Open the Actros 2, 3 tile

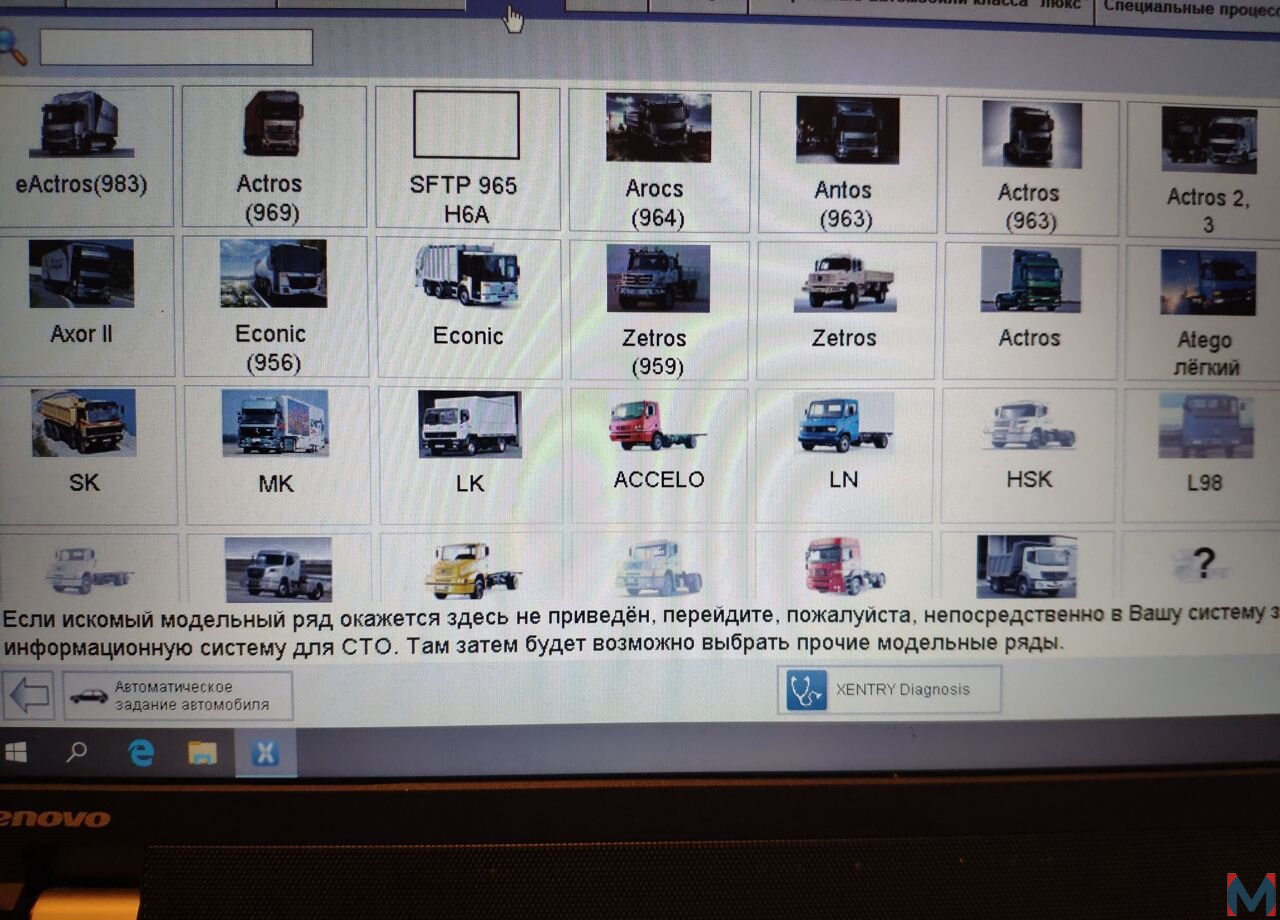point(1205,169)
